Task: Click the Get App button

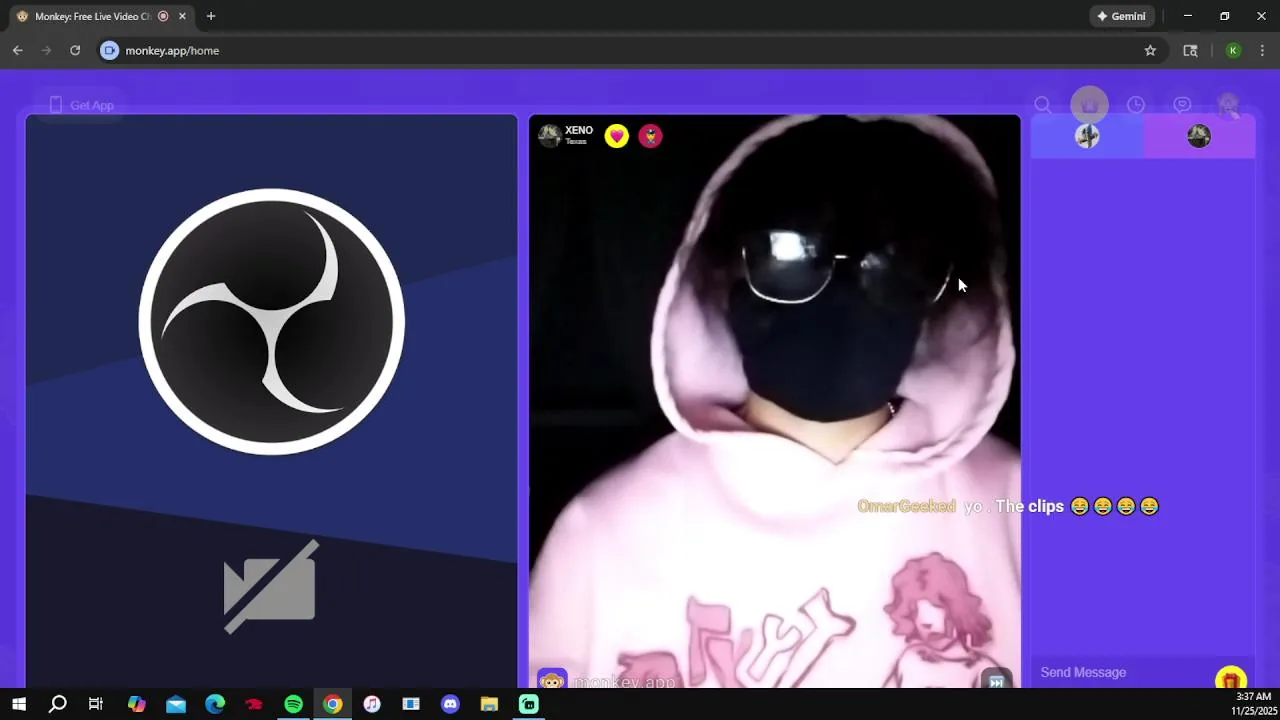Action: (80, 105)
